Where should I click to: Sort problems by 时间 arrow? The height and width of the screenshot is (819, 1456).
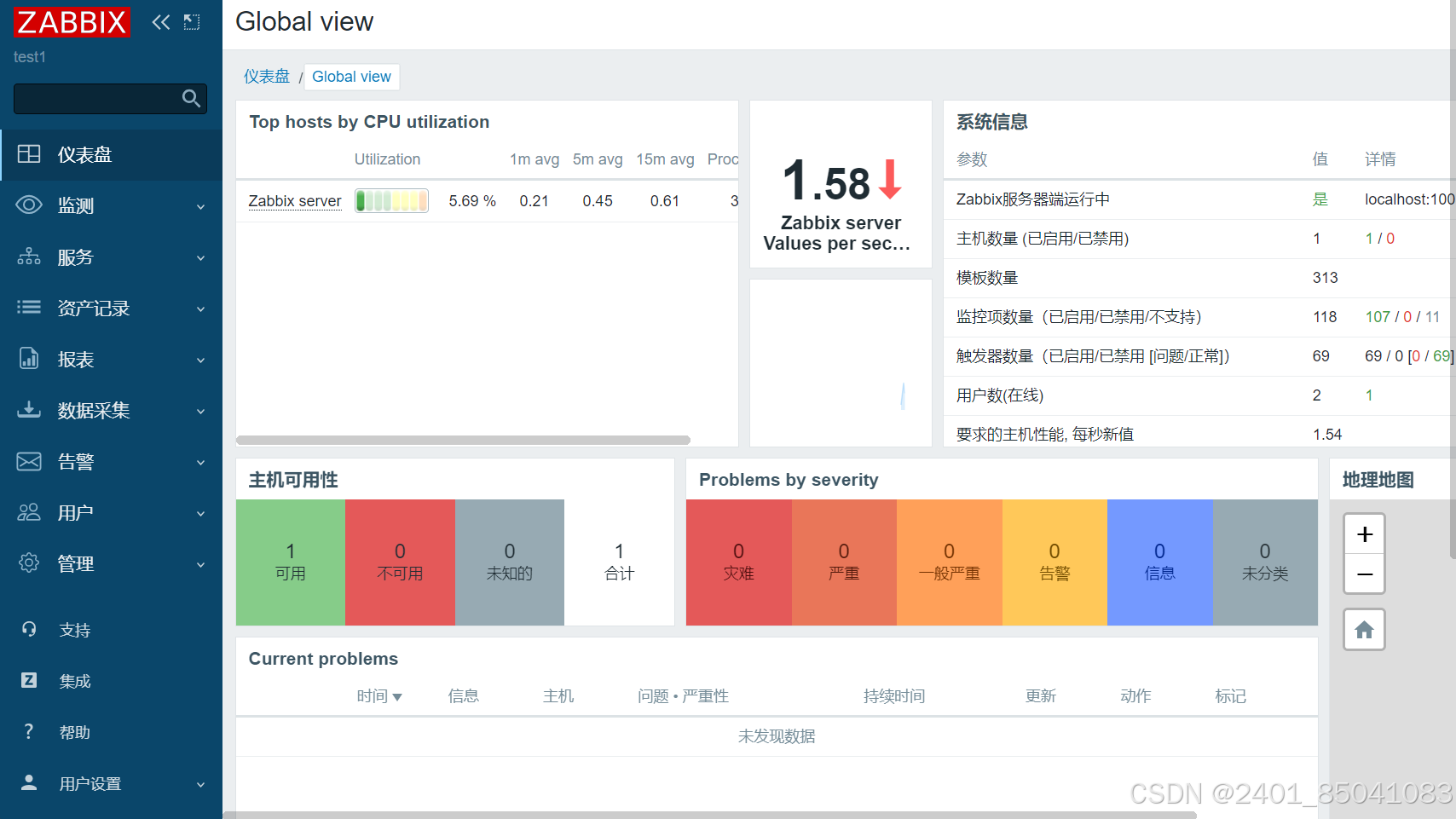click(x=397, y=697)
